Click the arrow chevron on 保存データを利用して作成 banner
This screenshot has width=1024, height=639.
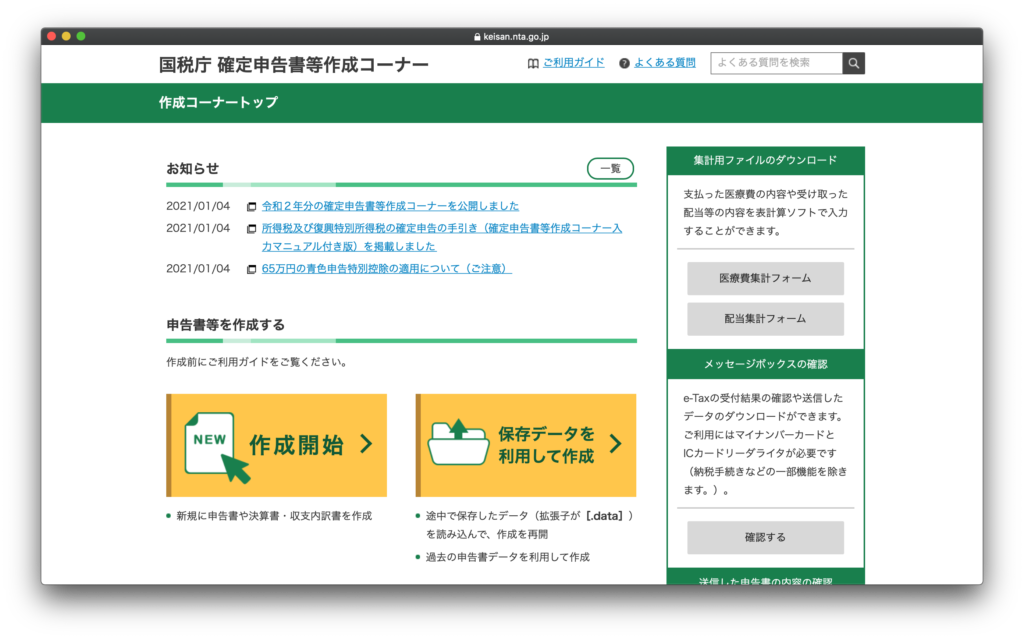point(615,444)
